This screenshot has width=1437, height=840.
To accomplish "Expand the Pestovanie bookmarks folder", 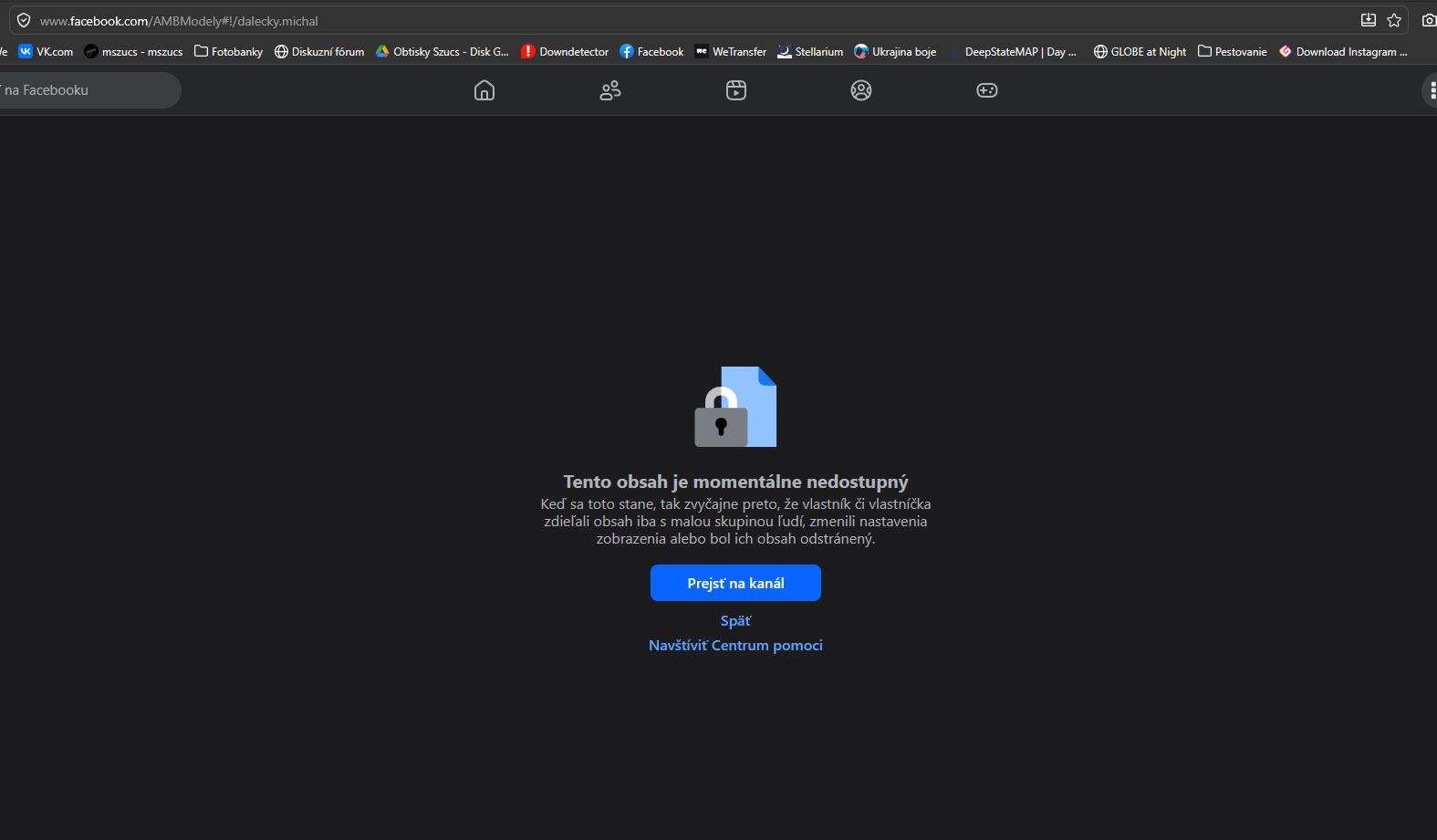I will (x=1232, y=52).
